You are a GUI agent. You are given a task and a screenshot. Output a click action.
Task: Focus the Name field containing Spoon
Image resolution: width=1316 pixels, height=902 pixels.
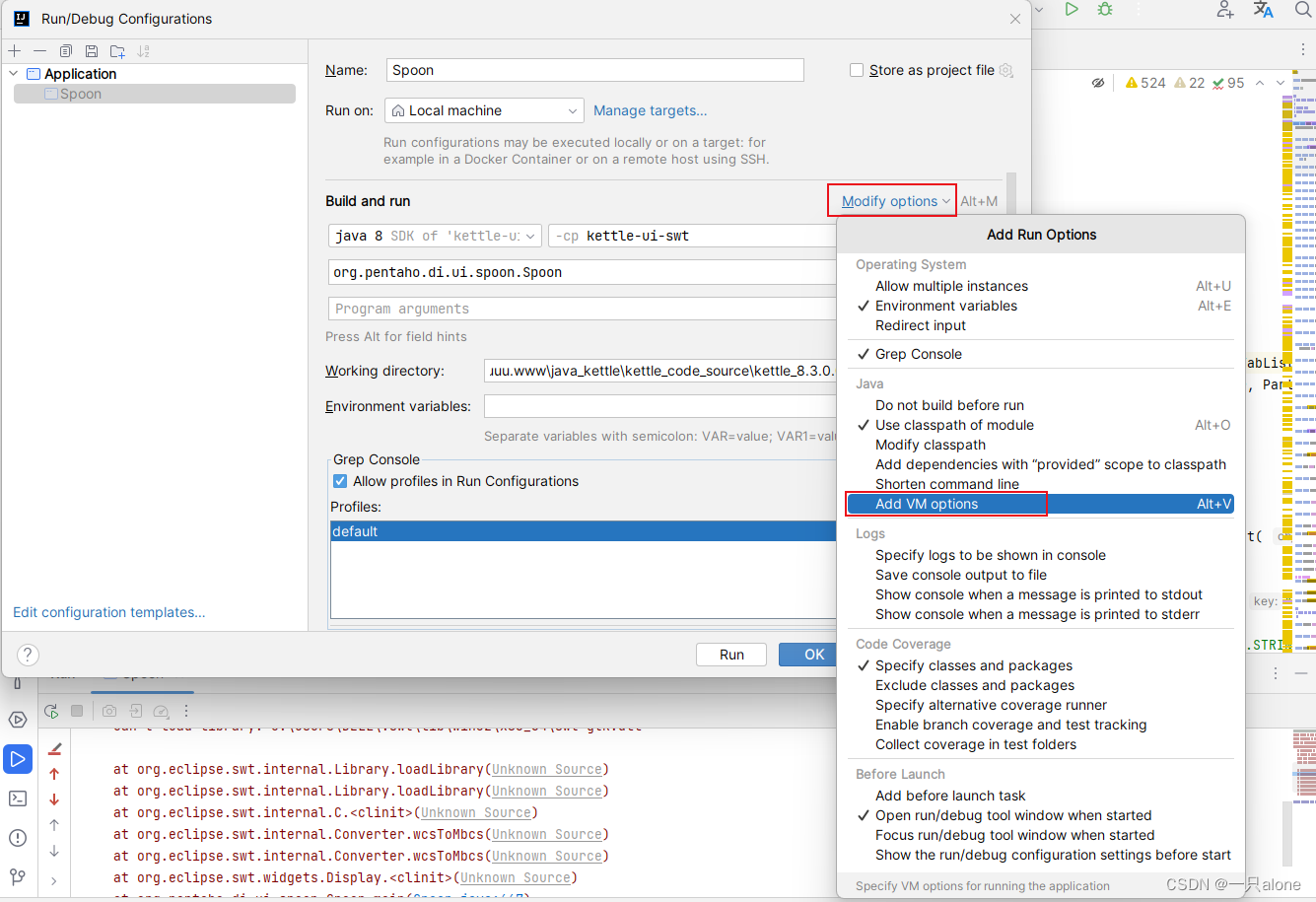(x=595, y=70)
